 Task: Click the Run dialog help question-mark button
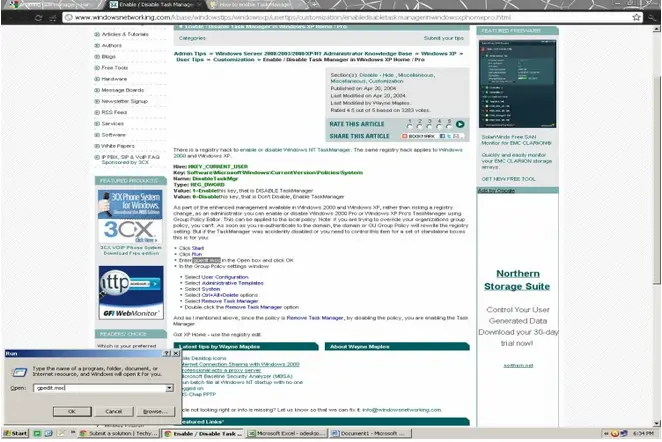click(167, 353)
